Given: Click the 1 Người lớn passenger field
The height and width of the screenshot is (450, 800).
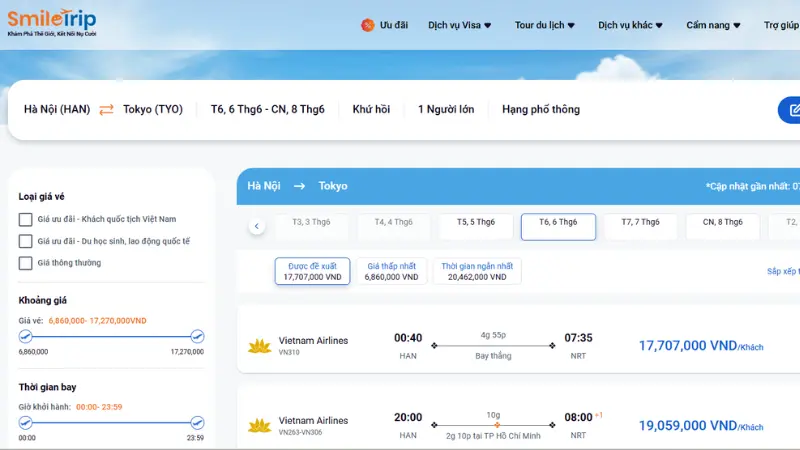Looking at the screenshot, I should point(446,110).
